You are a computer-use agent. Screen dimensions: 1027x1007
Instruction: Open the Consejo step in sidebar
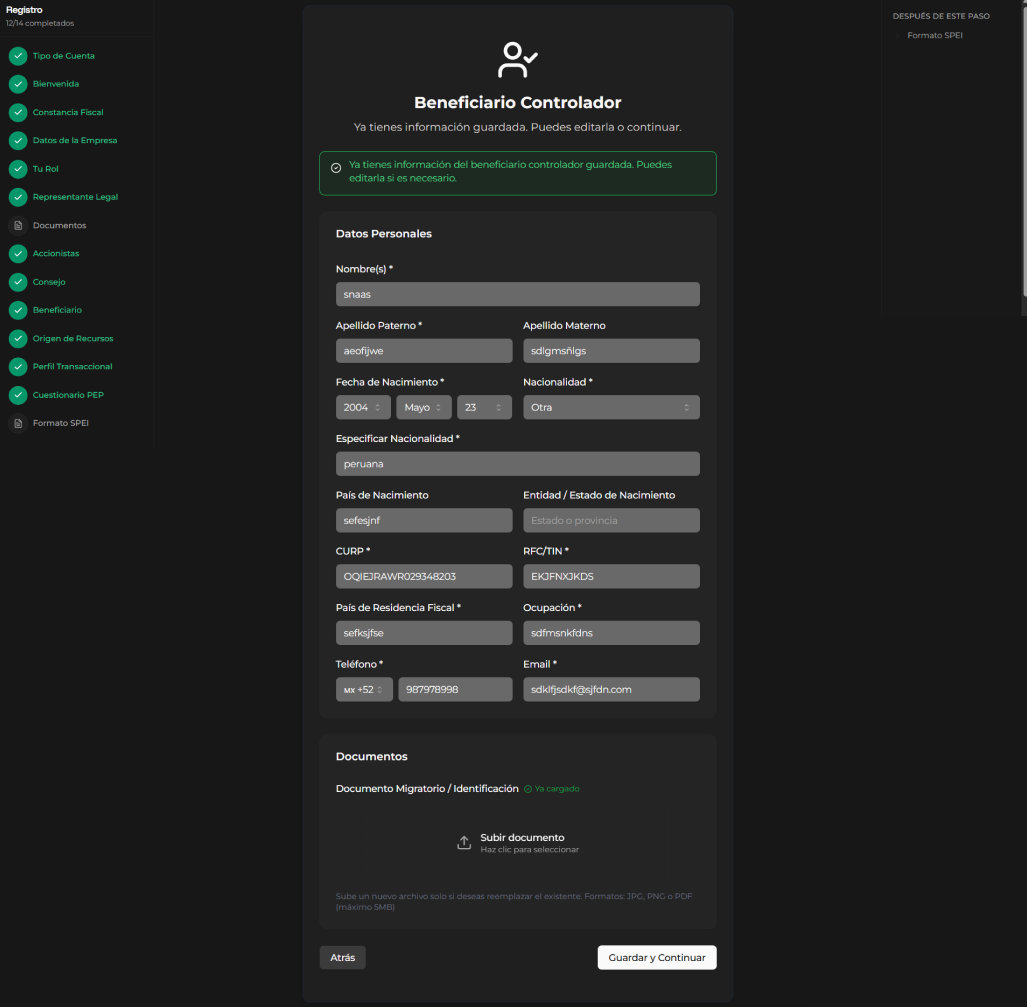tap(49, 282)
